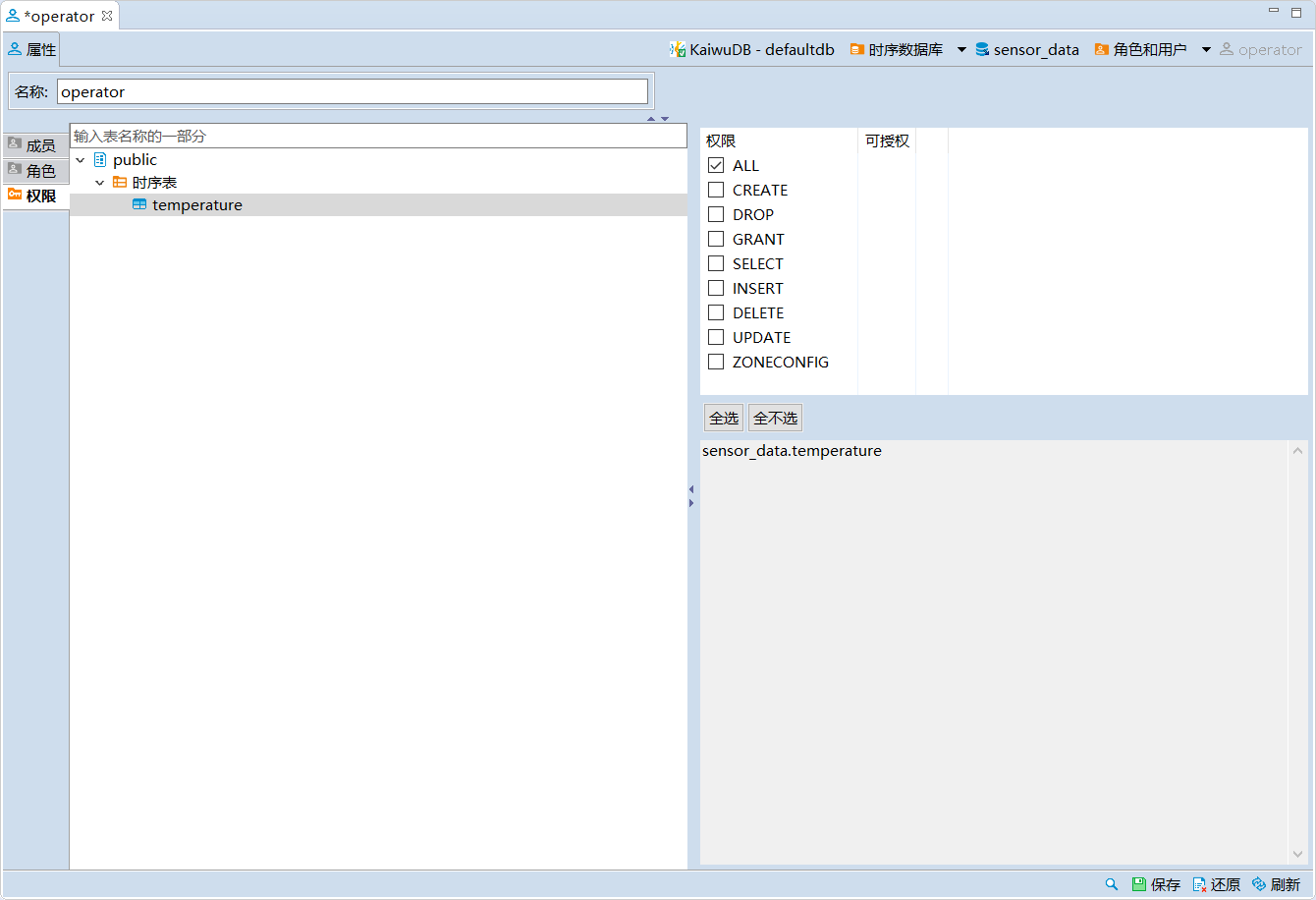Uncheck the ALL permission checkbox
Viewport: 1316px width, 900px height.
click(716, 165)
